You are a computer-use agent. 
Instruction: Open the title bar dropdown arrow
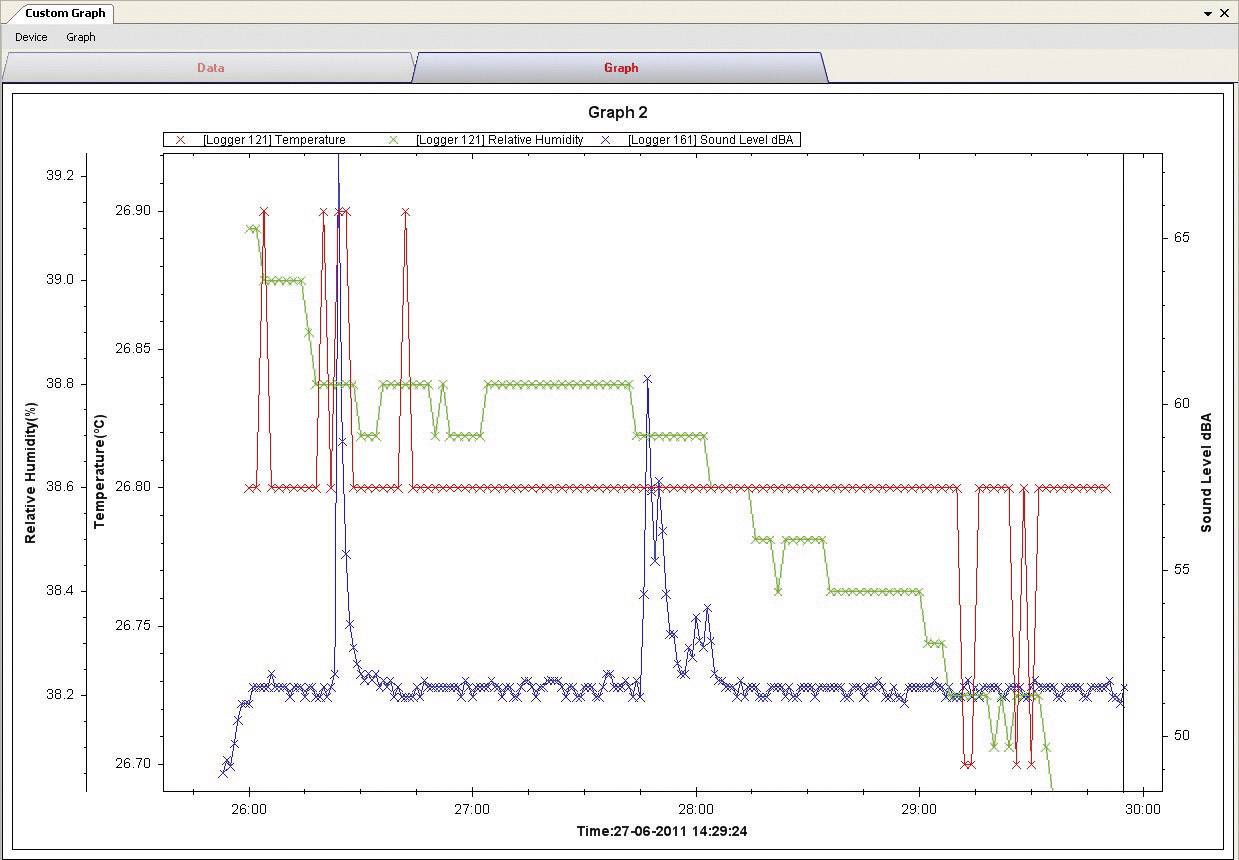[x=1207, y=13]
